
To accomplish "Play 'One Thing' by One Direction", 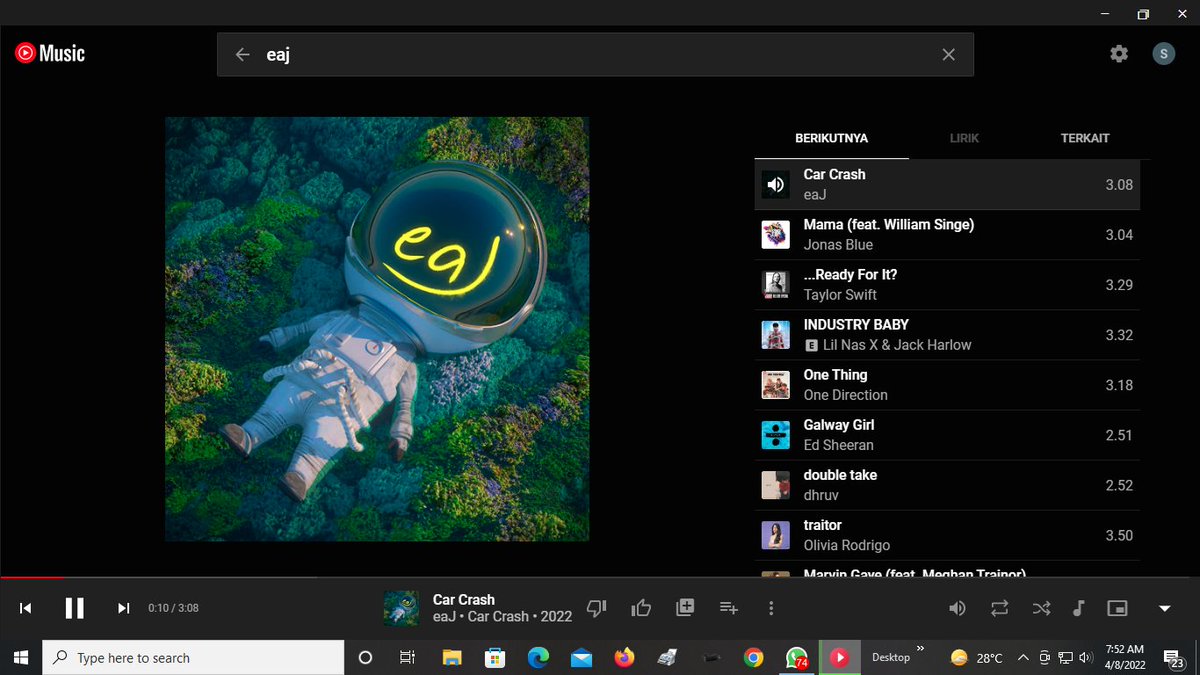I will click(x=947, y=385).
